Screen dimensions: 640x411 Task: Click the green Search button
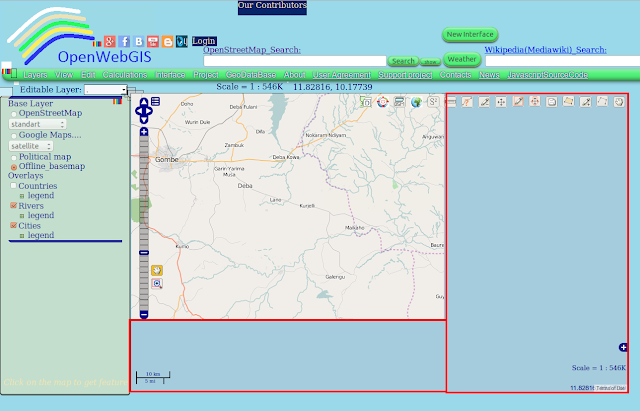403,61
